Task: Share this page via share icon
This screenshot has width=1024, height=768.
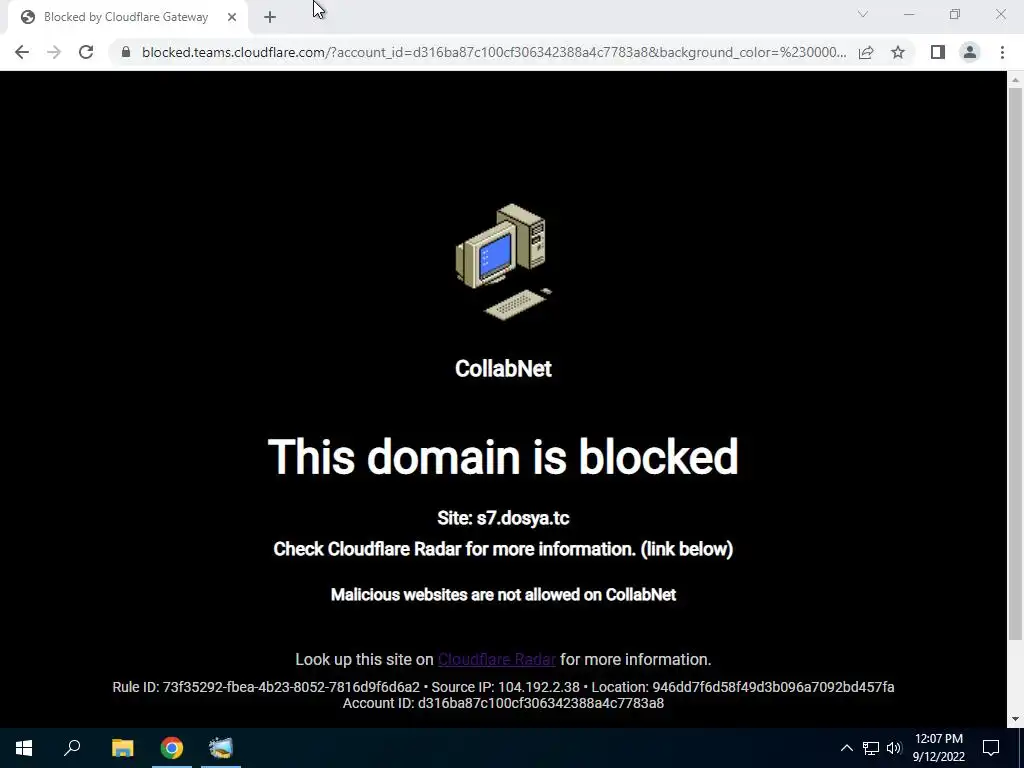Action: 866,52
